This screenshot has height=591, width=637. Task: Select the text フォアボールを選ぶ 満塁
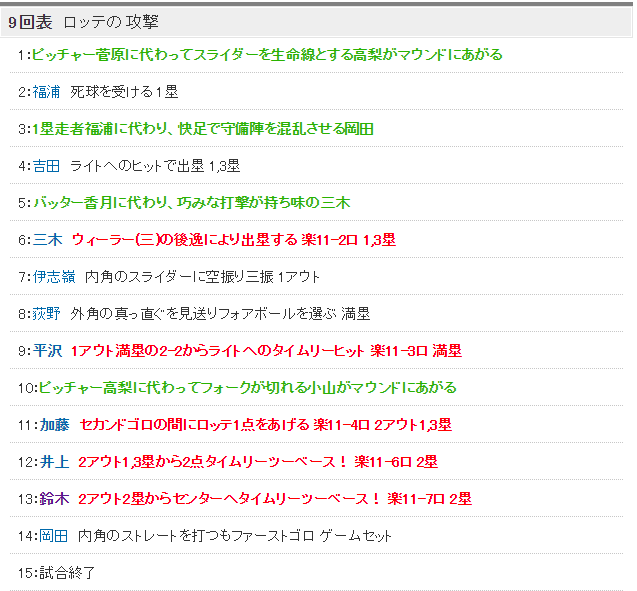220,314
